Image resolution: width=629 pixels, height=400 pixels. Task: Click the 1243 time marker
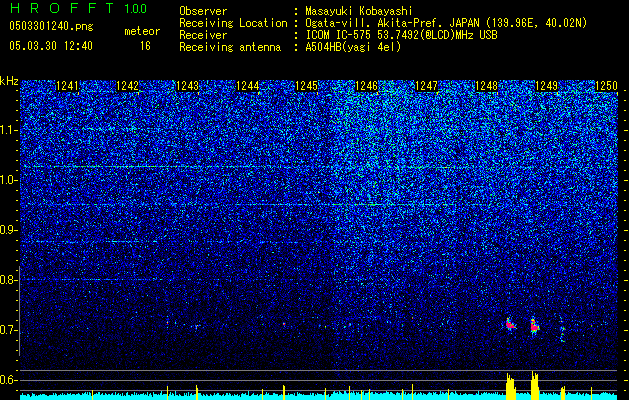point(187,86)
